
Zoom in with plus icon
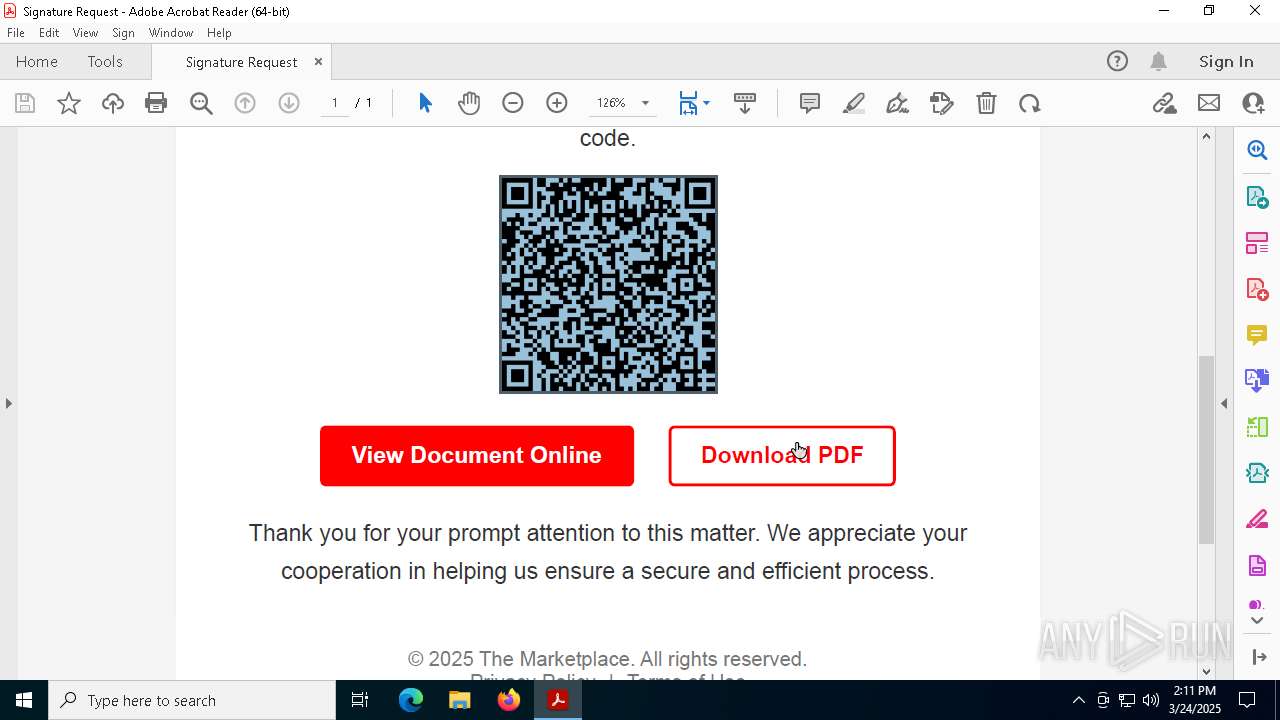click(557, 103)
